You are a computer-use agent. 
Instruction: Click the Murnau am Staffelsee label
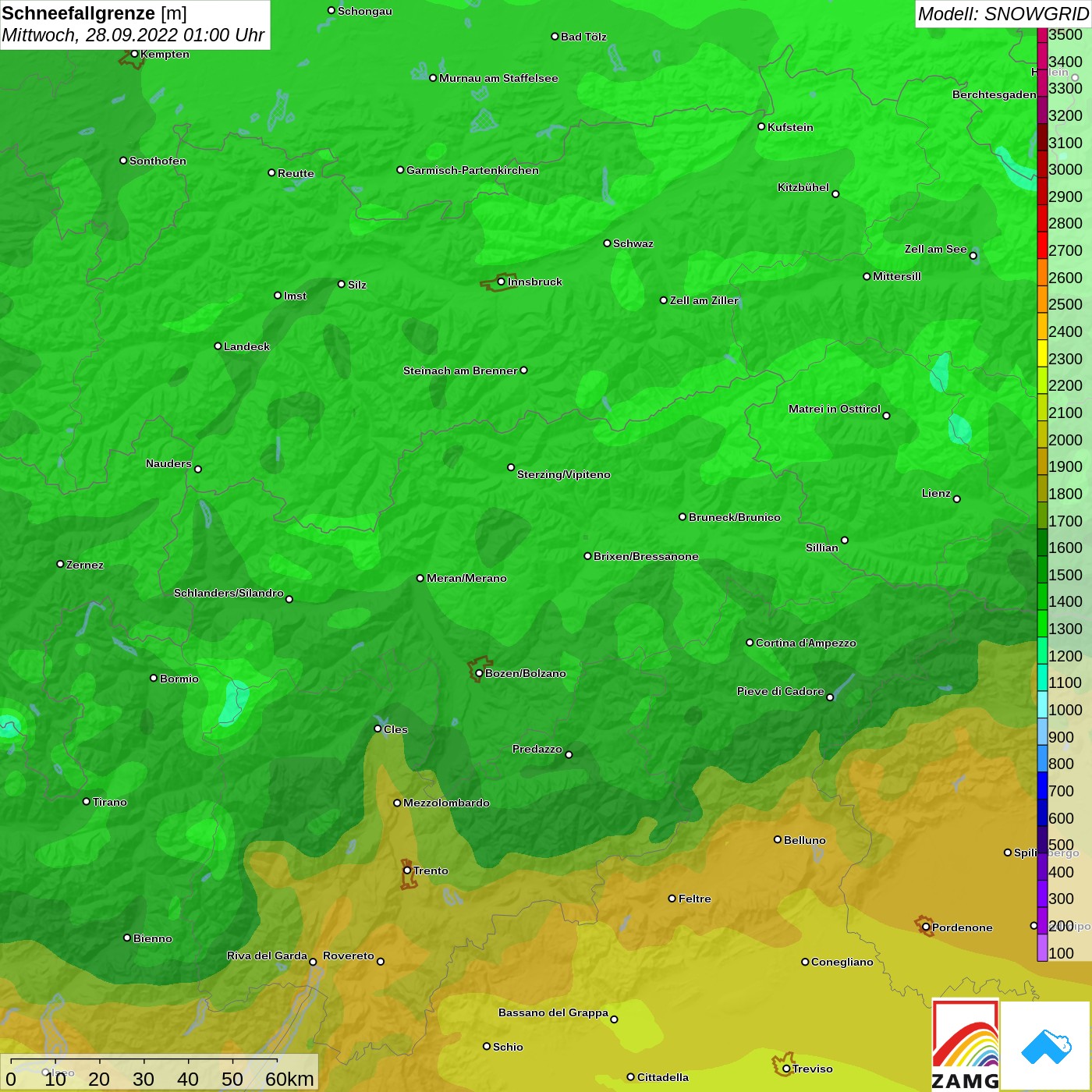coord(498,78)
